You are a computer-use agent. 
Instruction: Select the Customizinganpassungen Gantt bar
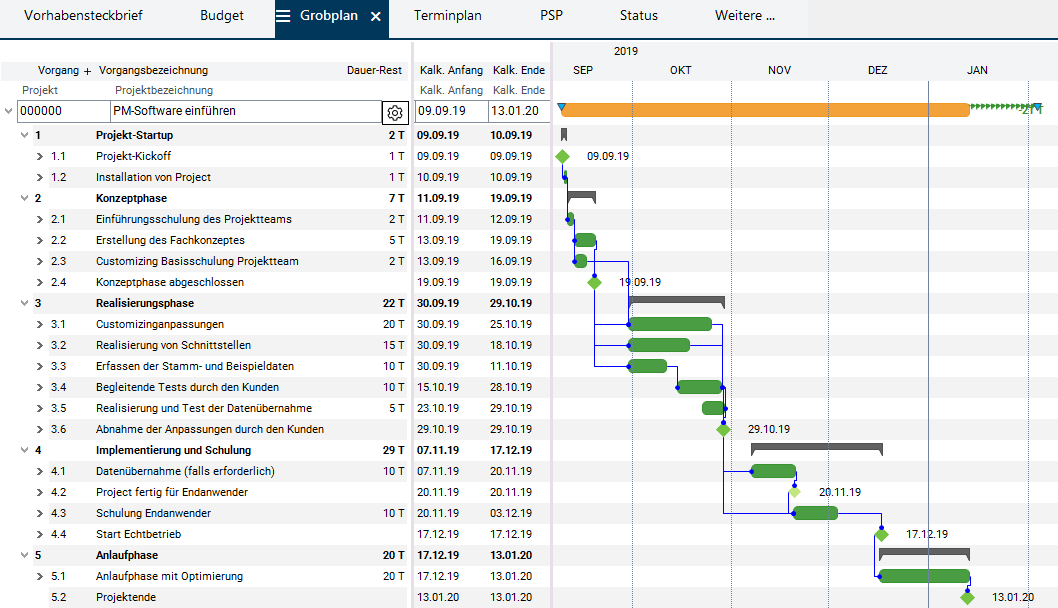coord(670,324)
